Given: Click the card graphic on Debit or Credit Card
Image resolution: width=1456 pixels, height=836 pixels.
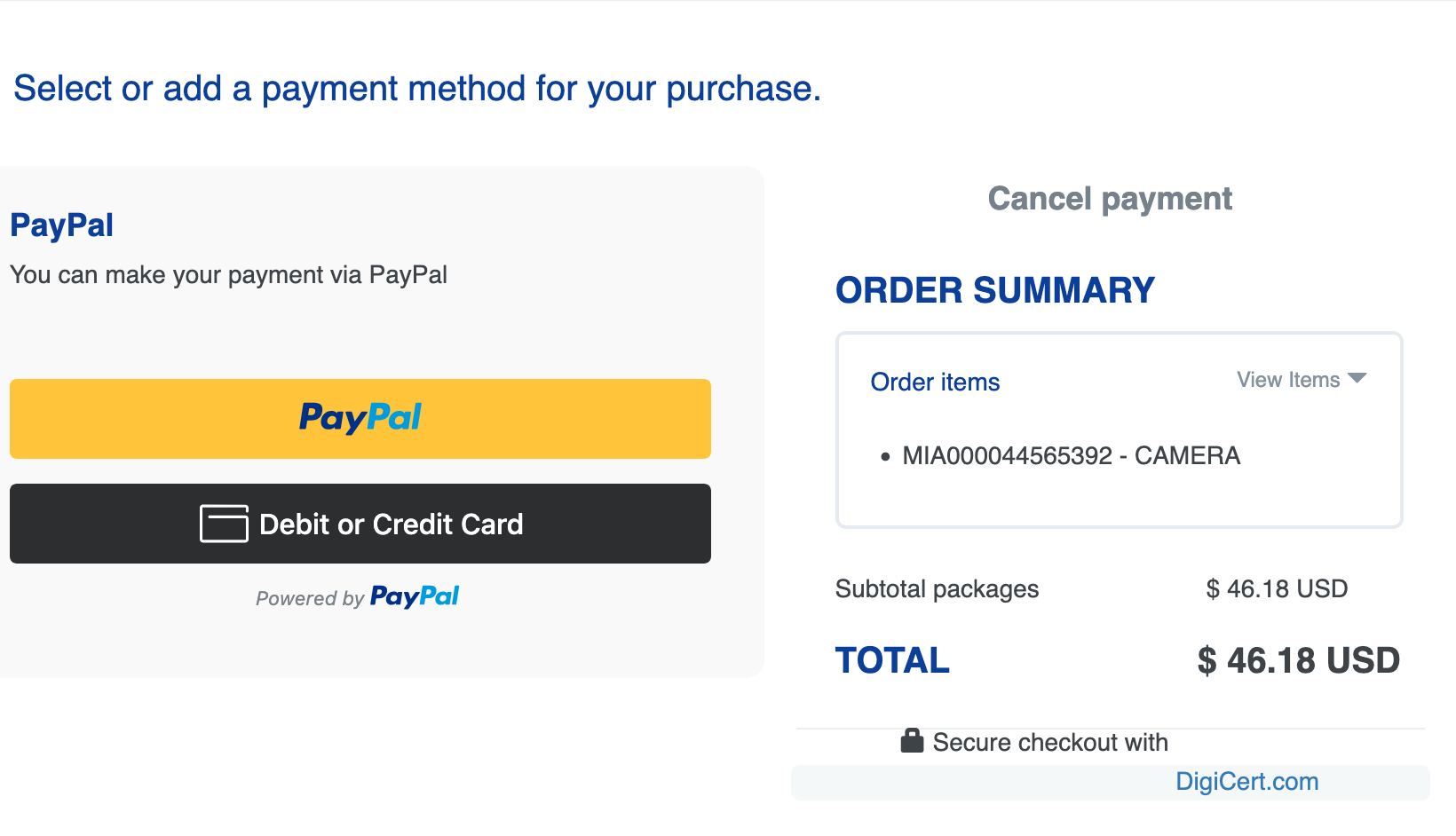Looking at the screenshot, I should click(224, 524).
